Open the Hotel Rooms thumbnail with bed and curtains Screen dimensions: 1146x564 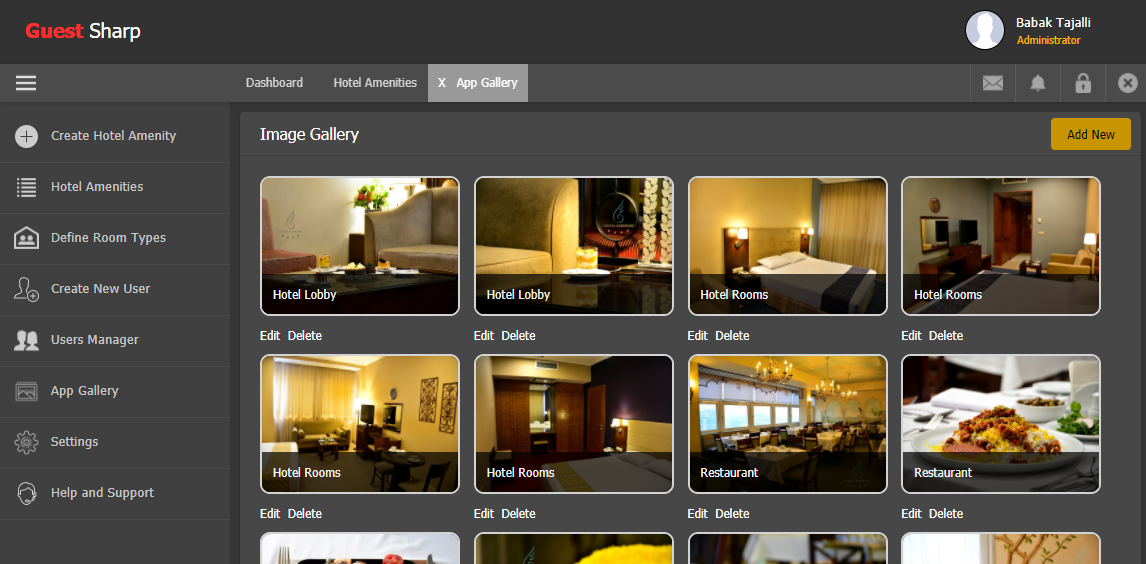click(x=787, y=245)
